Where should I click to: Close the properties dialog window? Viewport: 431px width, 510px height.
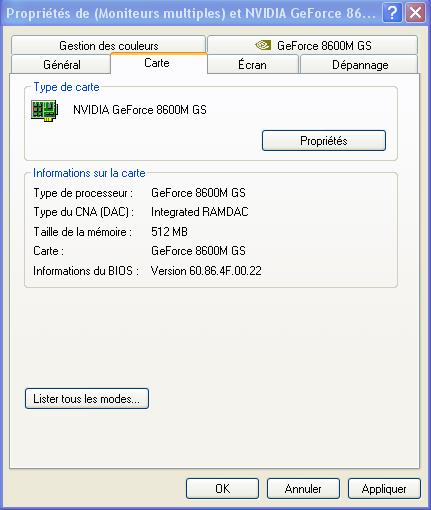pos(415,13)
